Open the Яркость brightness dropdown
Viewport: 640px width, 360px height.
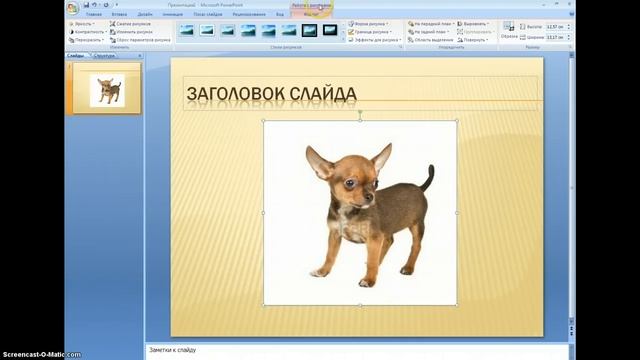(82, 24)
